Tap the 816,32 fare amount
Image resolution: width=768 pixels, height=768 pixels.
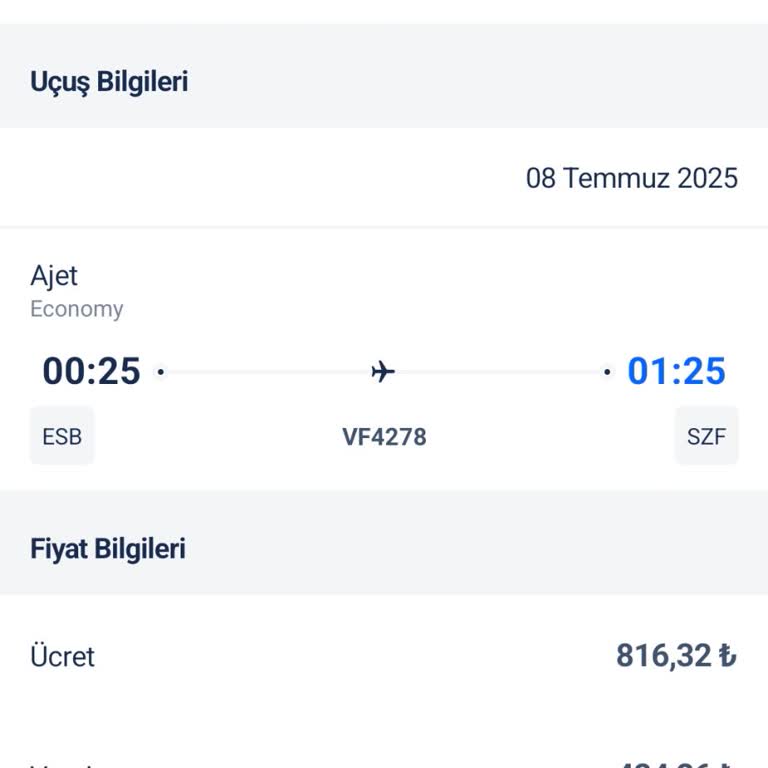point(662,656)
